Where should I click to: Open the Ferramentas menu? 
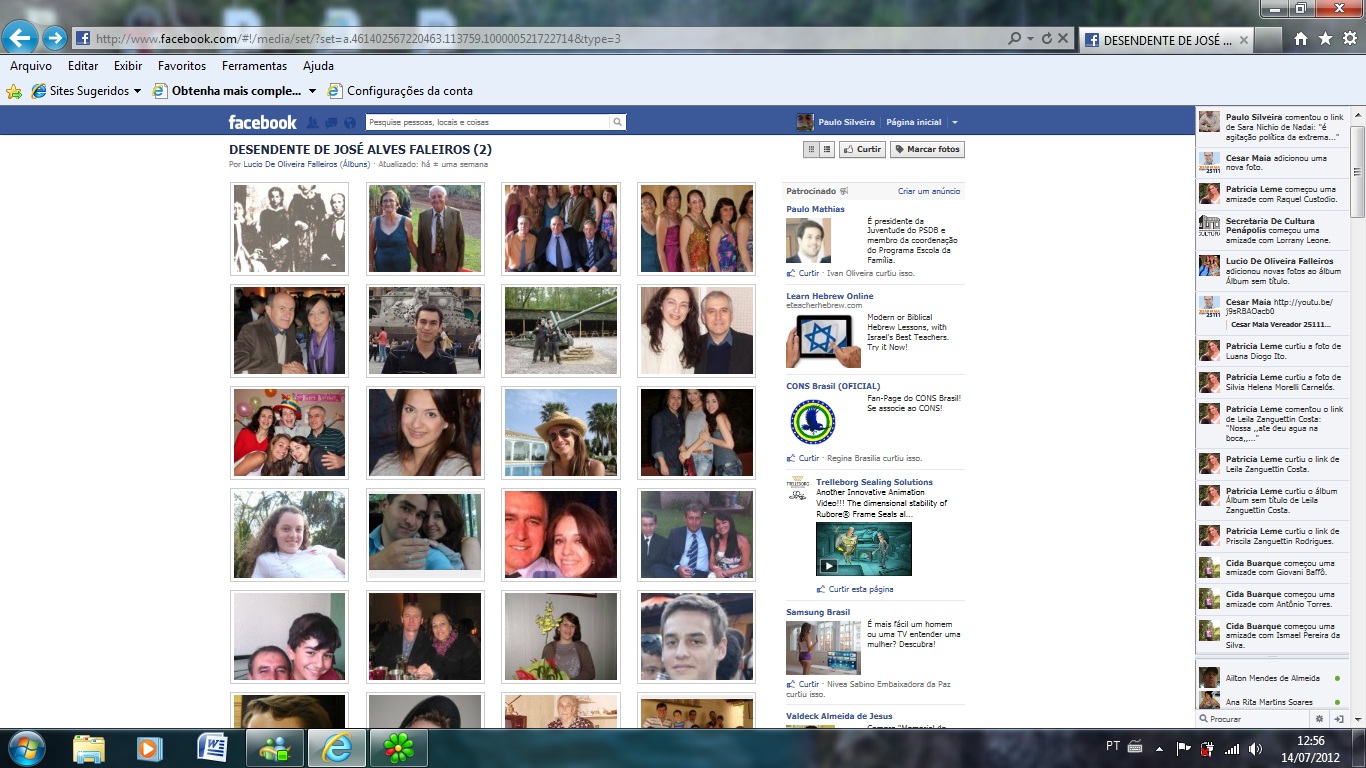point(254,66)
